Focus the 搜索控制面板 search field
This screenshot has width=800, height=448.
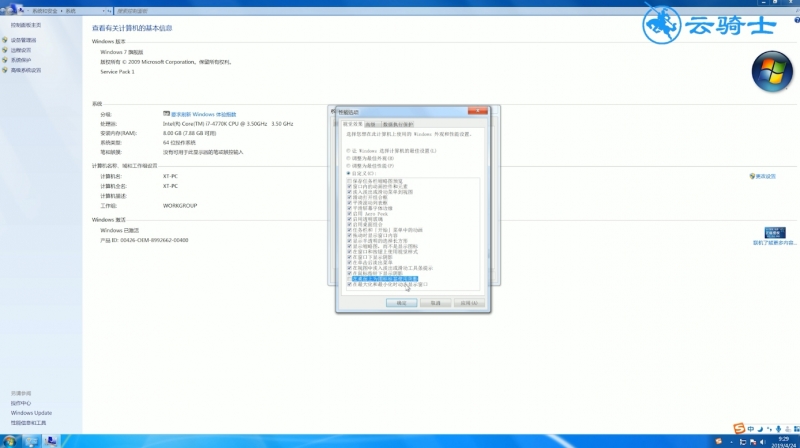(454, 11)
